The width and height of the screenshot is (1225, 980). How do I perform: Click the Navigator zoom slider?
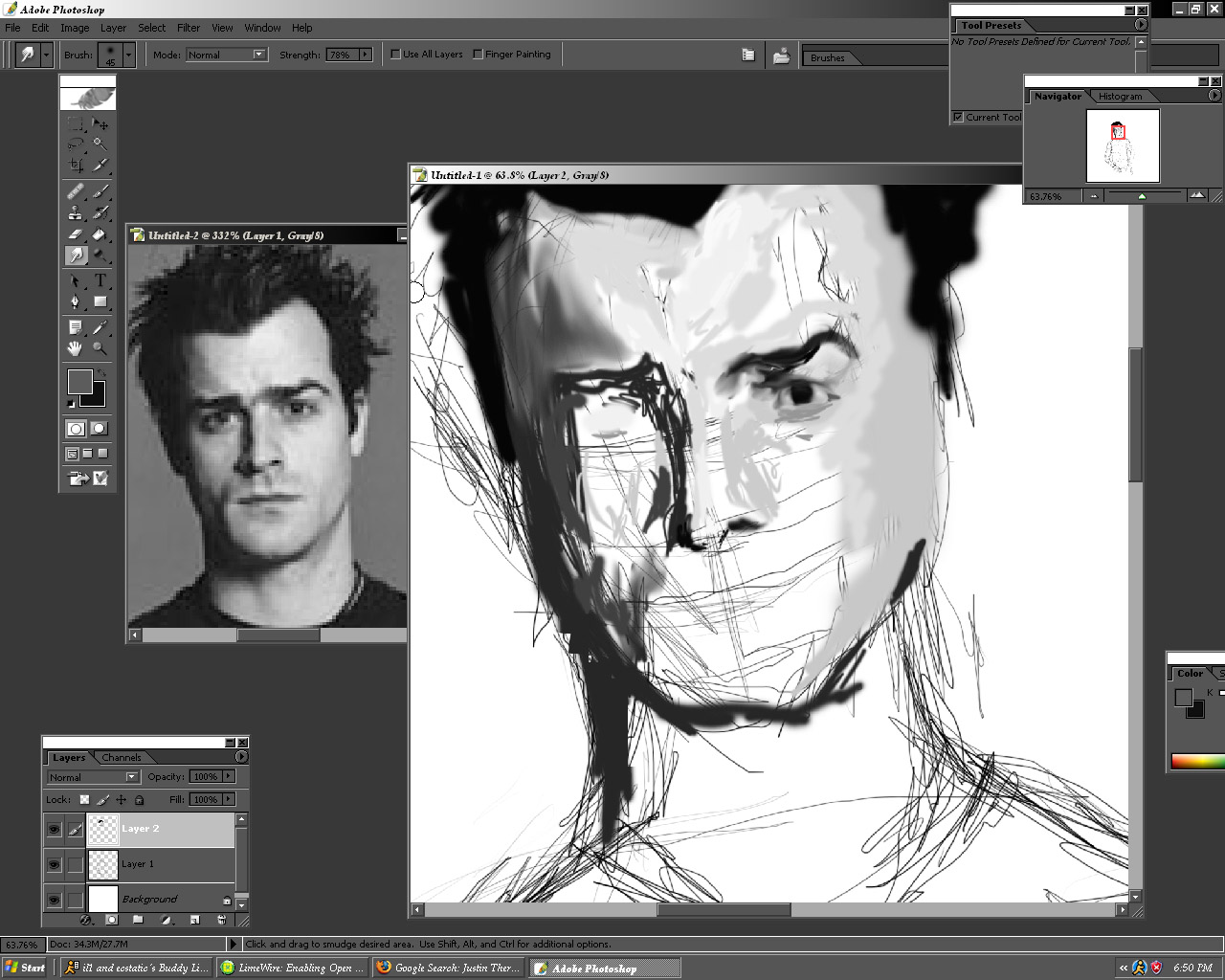1142,195
